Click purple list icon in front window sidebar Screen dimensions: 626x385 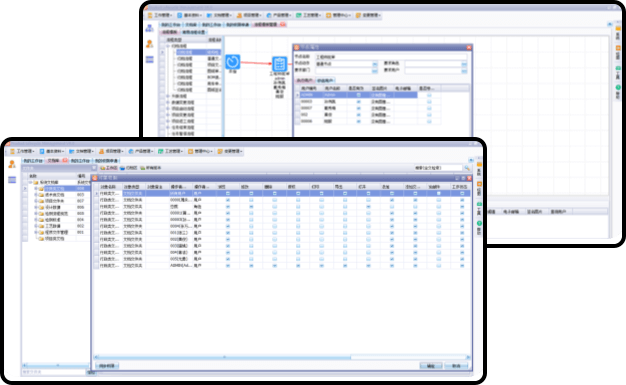coord(12,180)
